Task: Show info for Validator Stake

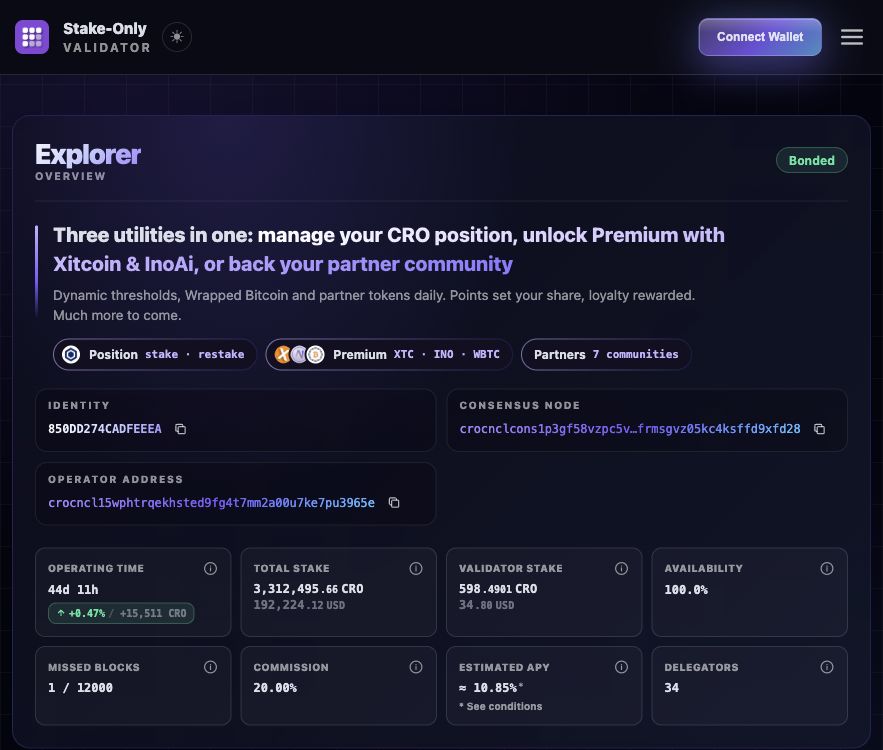Action: tap(621, 568)
